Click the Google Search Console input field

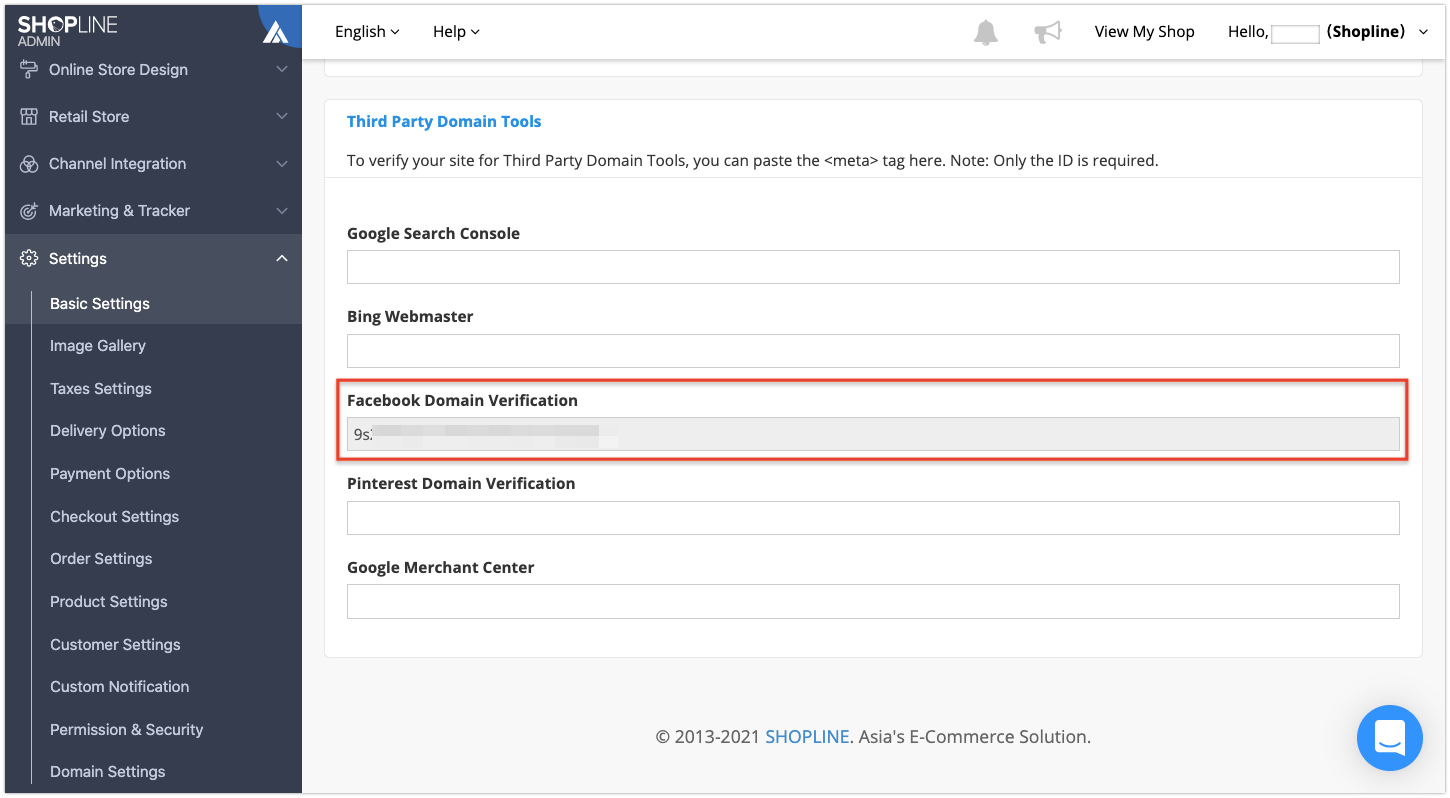[x=873, y=267]
